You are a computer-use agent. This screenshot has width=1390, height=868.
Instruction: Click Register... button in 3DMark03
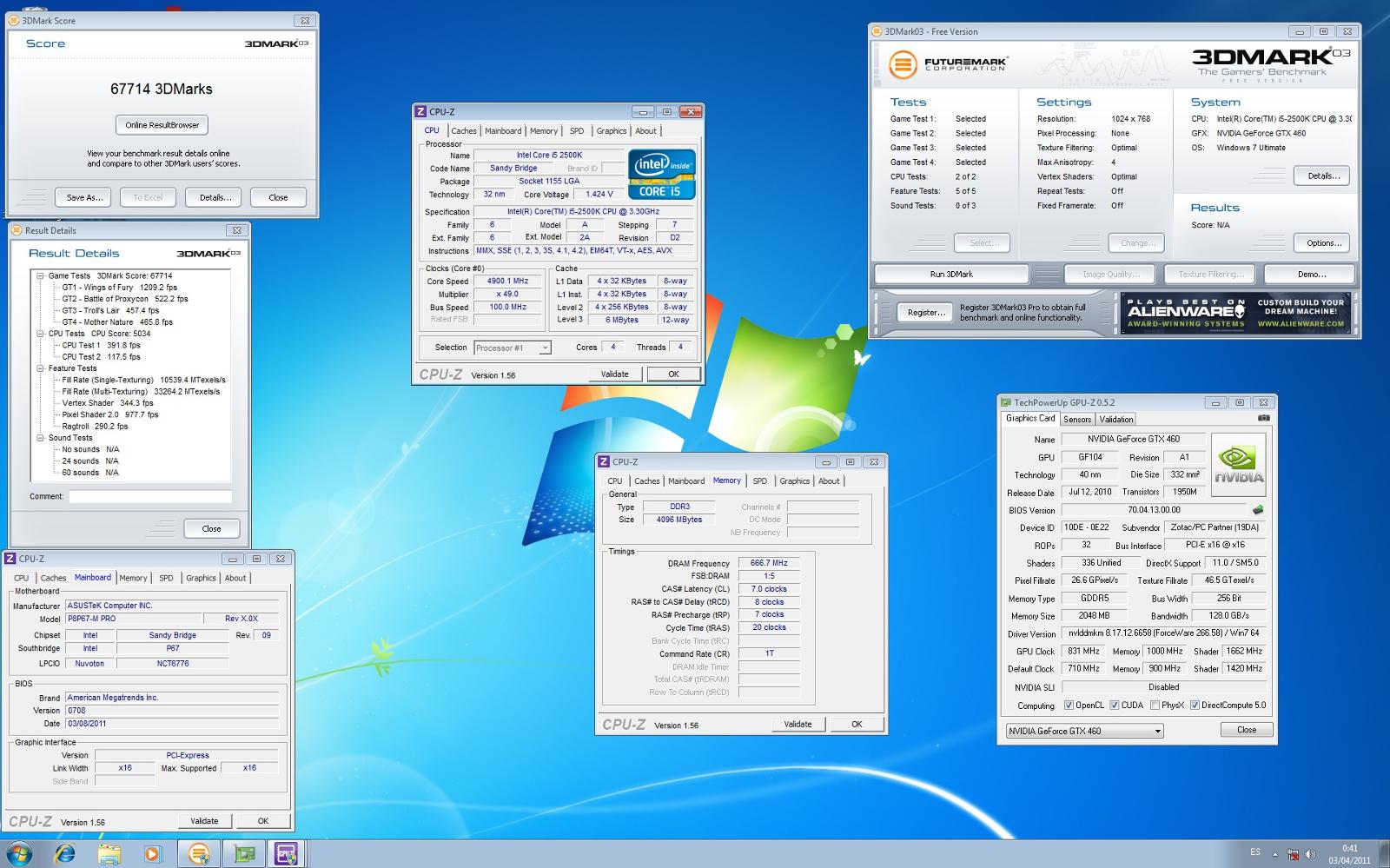coord(925,312)
